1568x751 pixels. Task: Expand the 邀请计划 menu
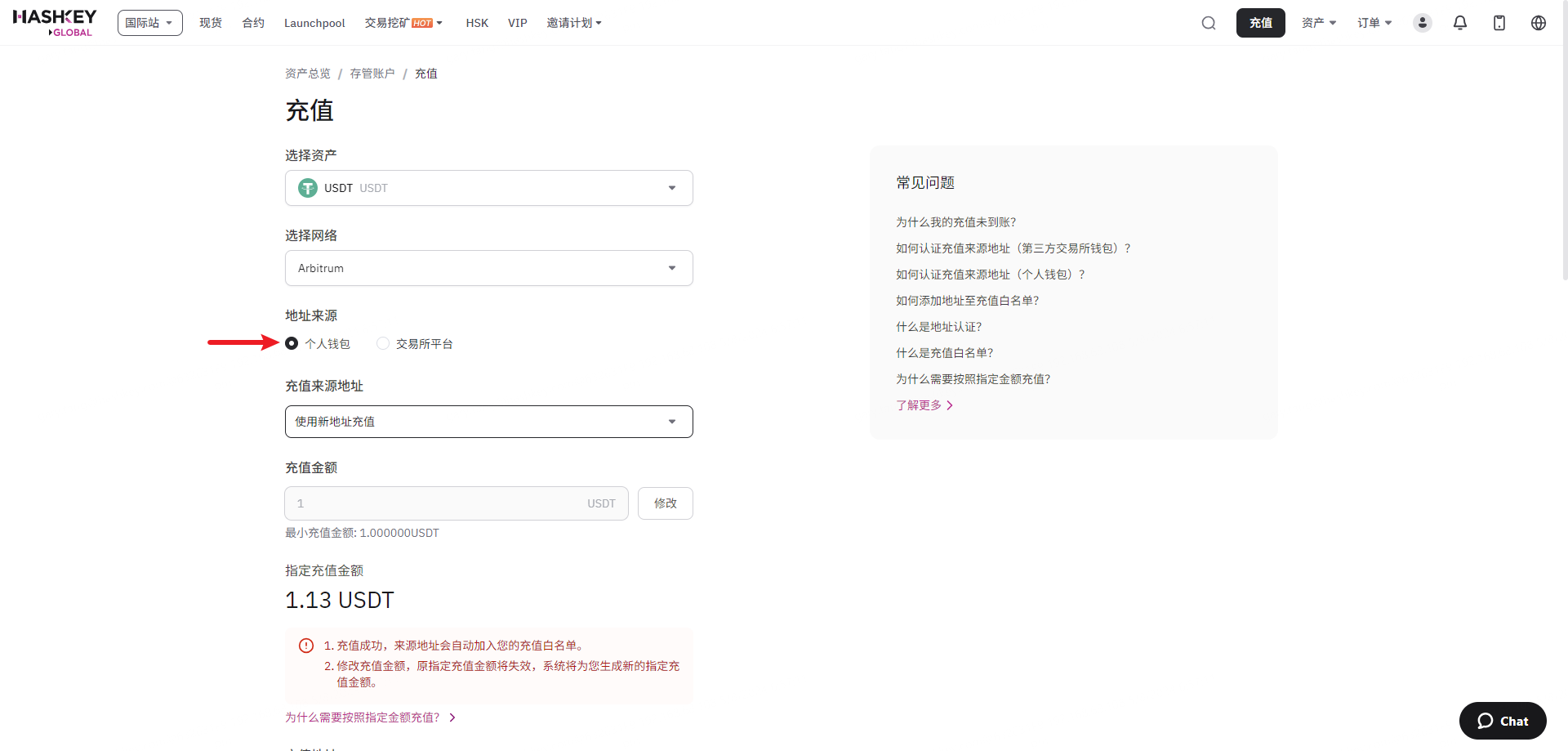point(574,23)
